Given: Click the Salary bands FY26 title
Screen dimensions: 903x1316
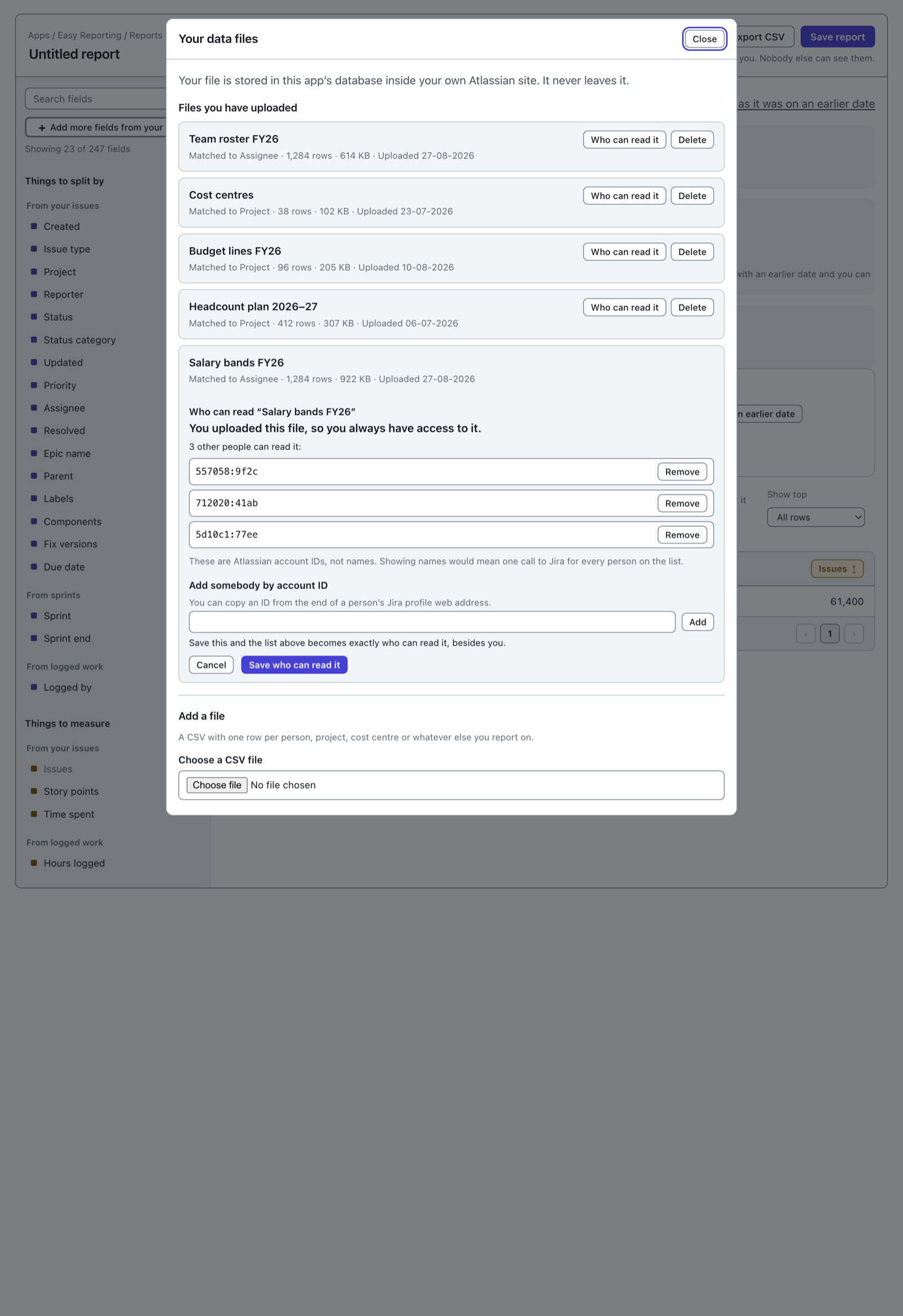Looking at the screenshot, I should pyautogui.click(x=236, y=362).
